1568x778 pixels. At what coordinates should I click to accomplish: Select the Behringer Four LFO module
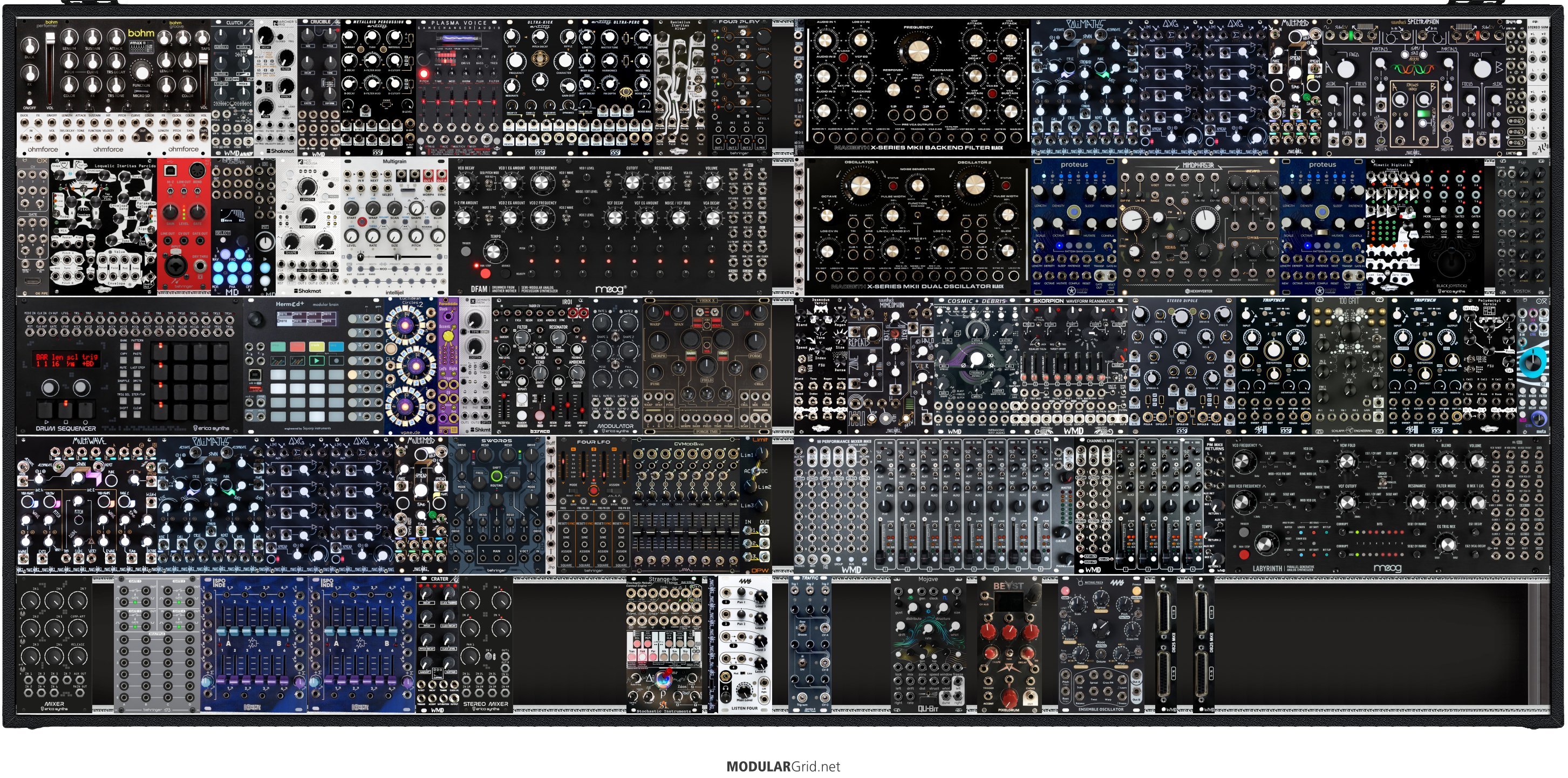594,506
